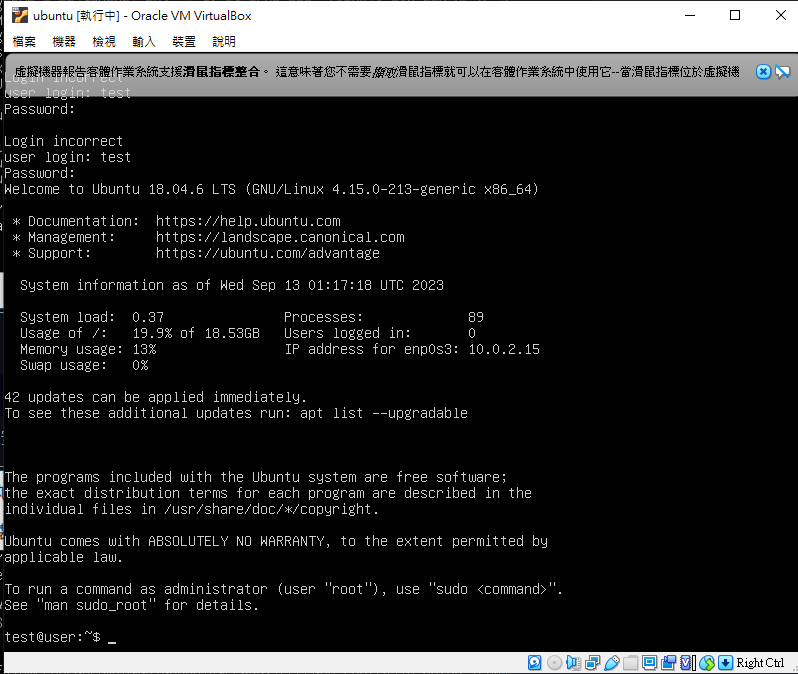Image resolution: width=798 pixels, height=674 pixels.
Task: Click the 'Memory usage: 13%' entry
Action: (x=88, y=349)
